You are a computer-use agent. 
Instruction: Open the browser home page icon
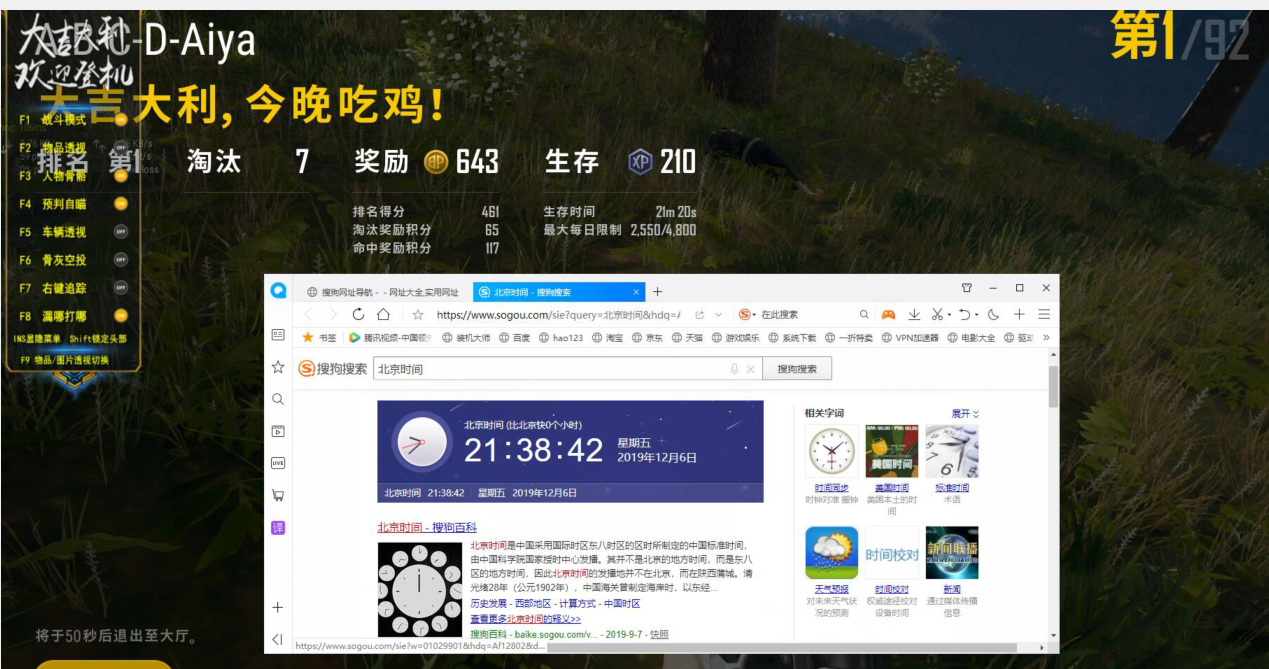pos(383,314)
